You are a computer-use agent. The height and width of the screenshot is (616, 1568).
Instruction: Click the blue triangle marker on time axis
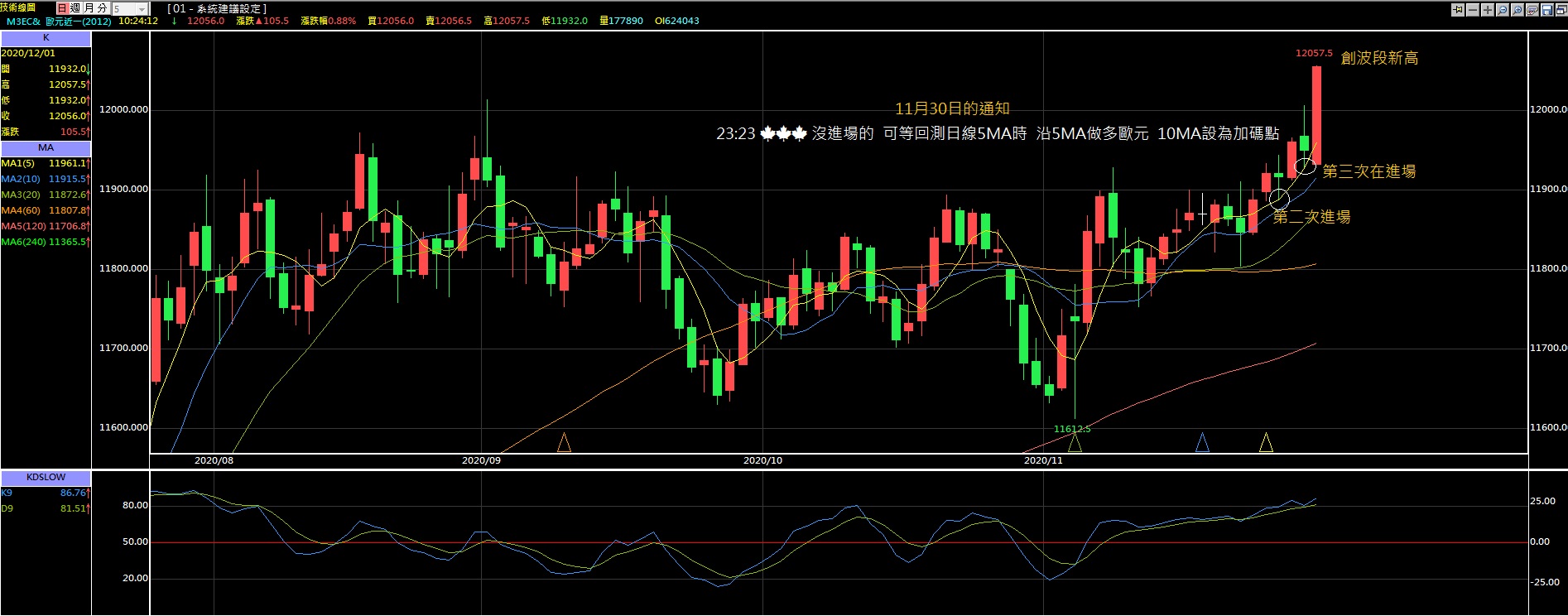[x=1202, y=443]
